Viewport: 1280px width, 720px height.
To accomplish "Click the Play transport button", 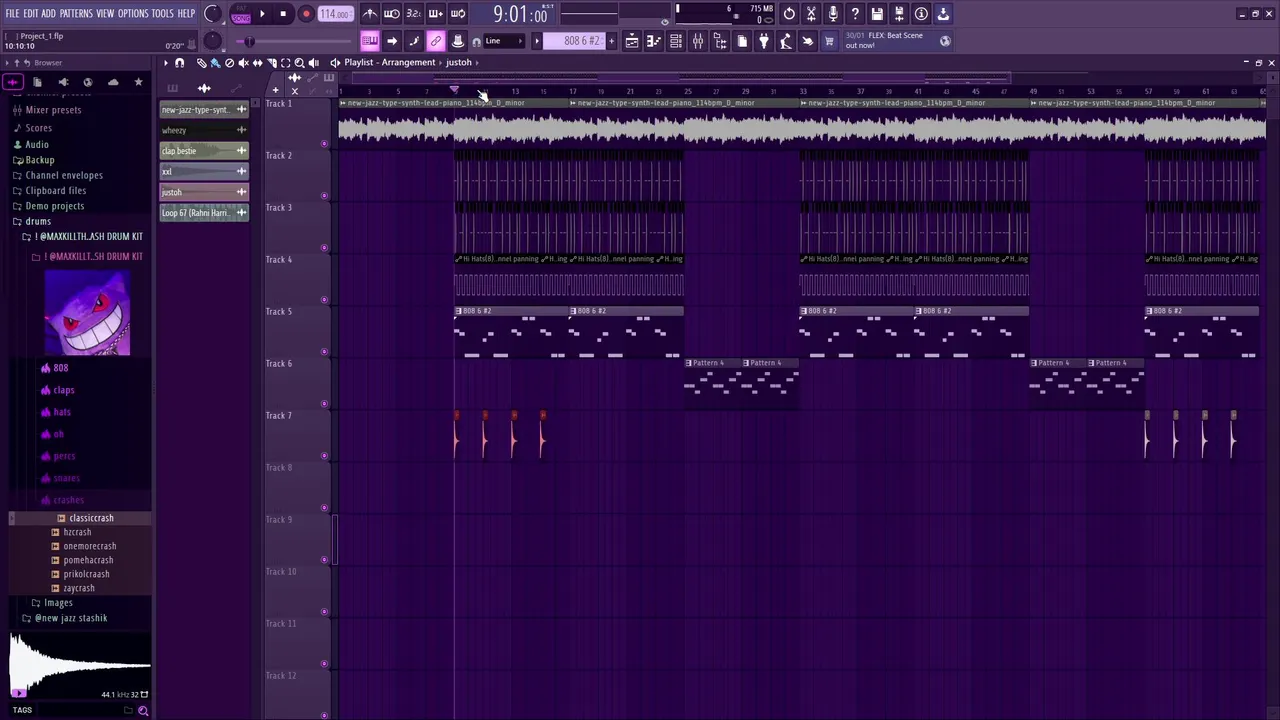I will coord(262,14).
